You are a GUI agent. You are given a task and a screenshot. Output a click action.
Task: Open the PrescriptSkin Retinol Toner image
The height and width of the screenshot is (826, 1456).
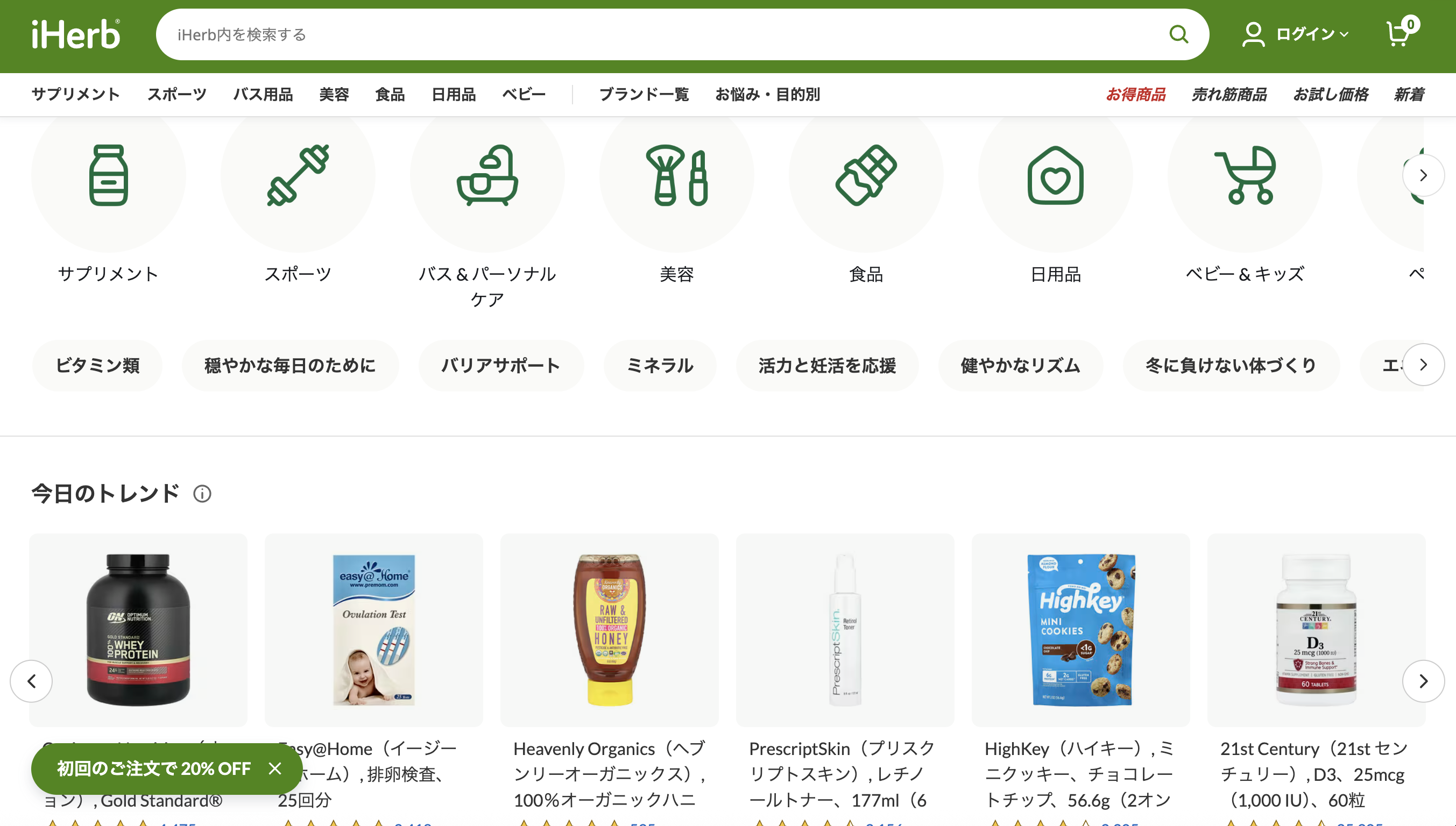point(845,630)
